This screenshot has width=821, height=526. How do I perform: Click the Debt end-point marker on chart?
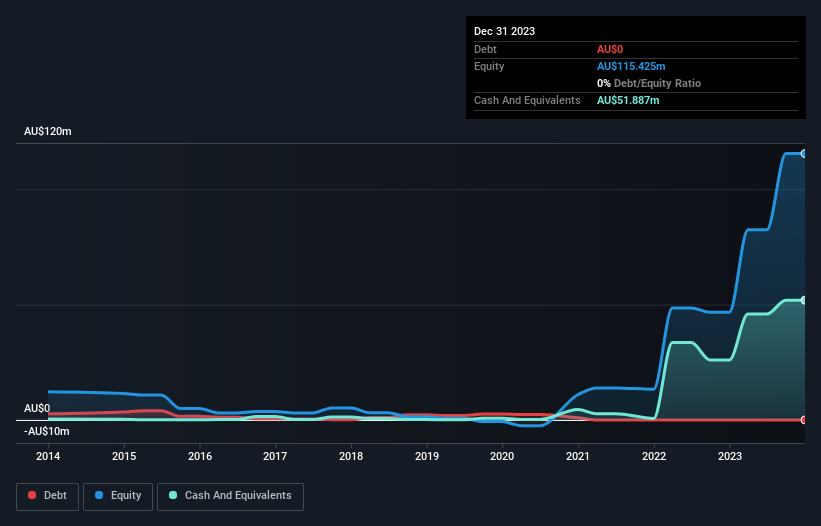[803, 420]
